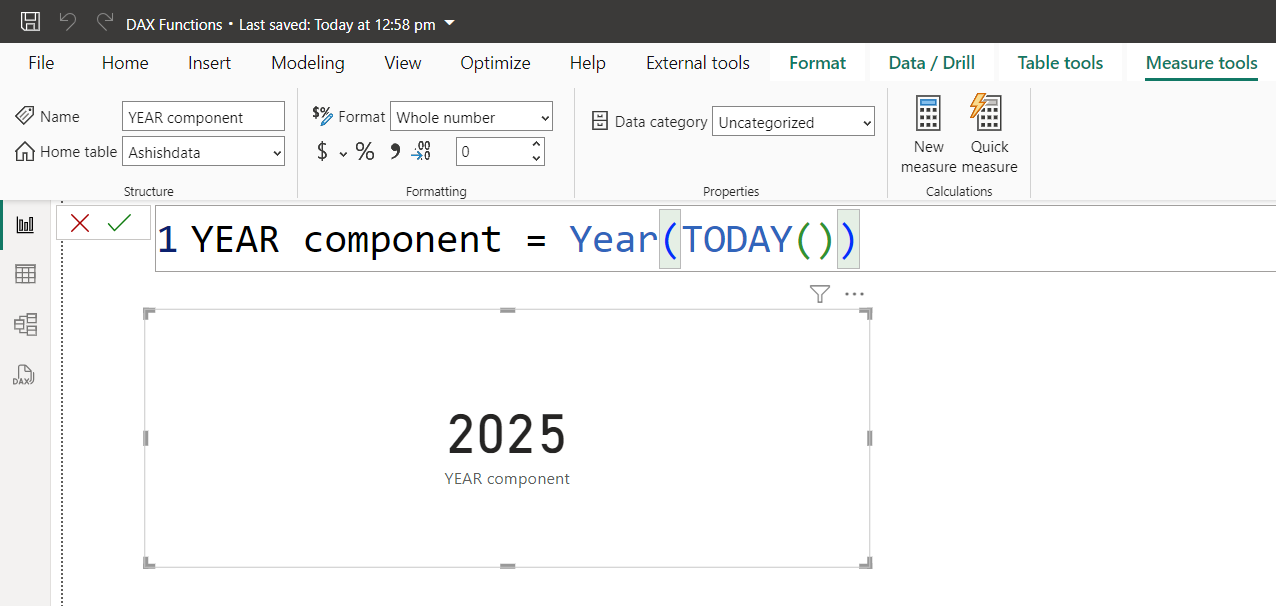Switch to Table tools tab
1276x606 pixels.
pos(1060,63)
